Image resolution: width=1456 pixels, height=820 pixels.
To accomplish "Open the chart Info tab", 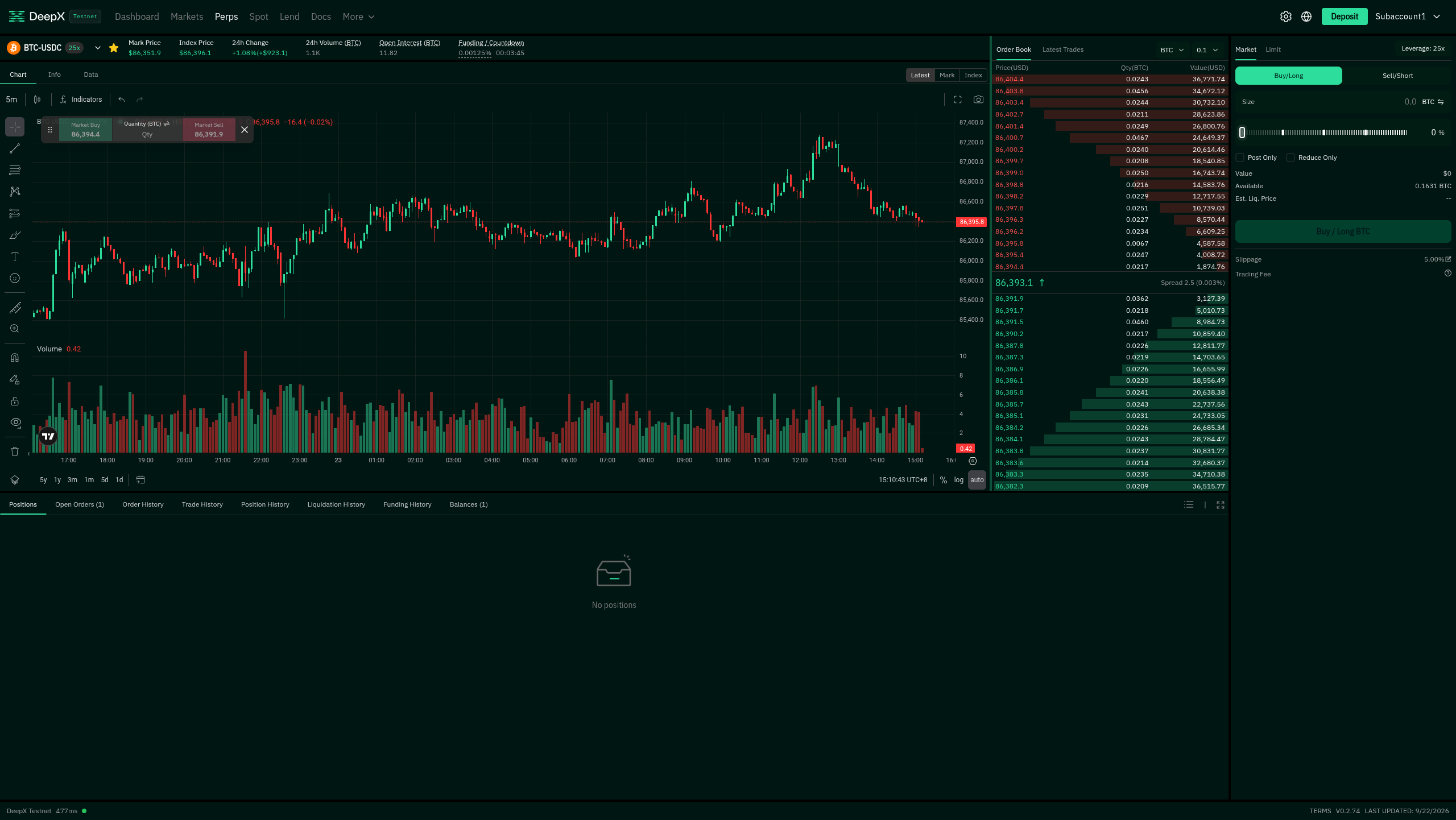I will (x=55, y=74).
